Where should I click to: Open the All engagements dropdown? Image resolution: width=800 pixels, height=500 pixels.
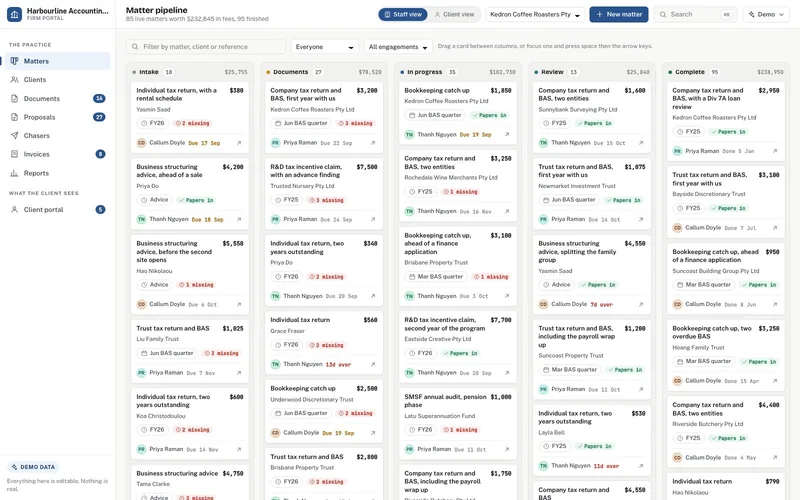point(398,46)
